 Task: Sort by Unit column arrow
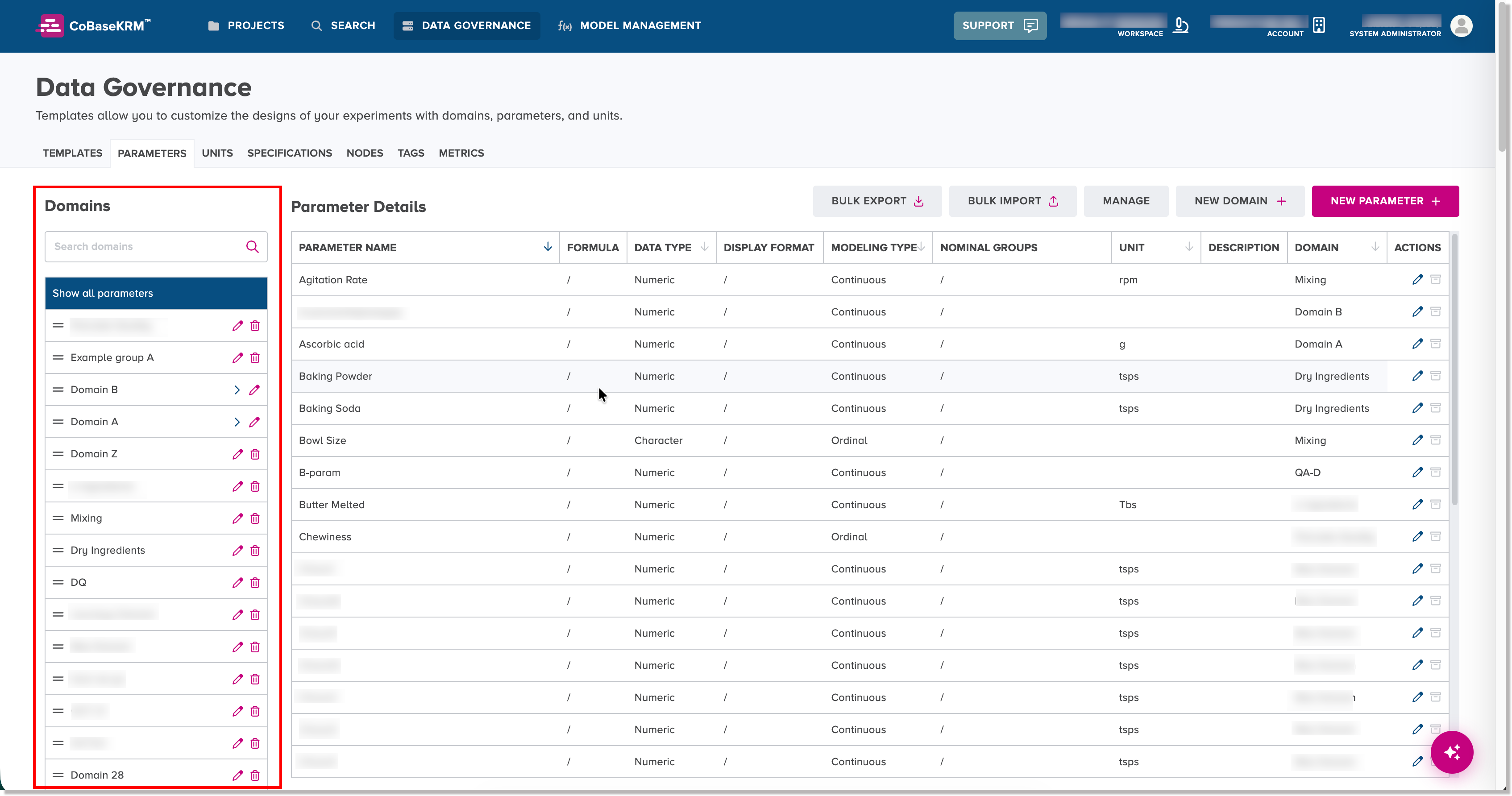[1188, 247]
